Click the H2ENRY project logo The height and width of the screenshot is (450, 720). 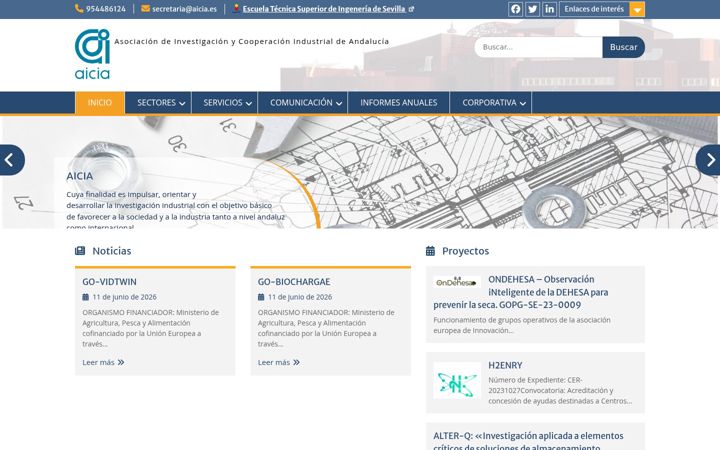[x=457, y=380]
